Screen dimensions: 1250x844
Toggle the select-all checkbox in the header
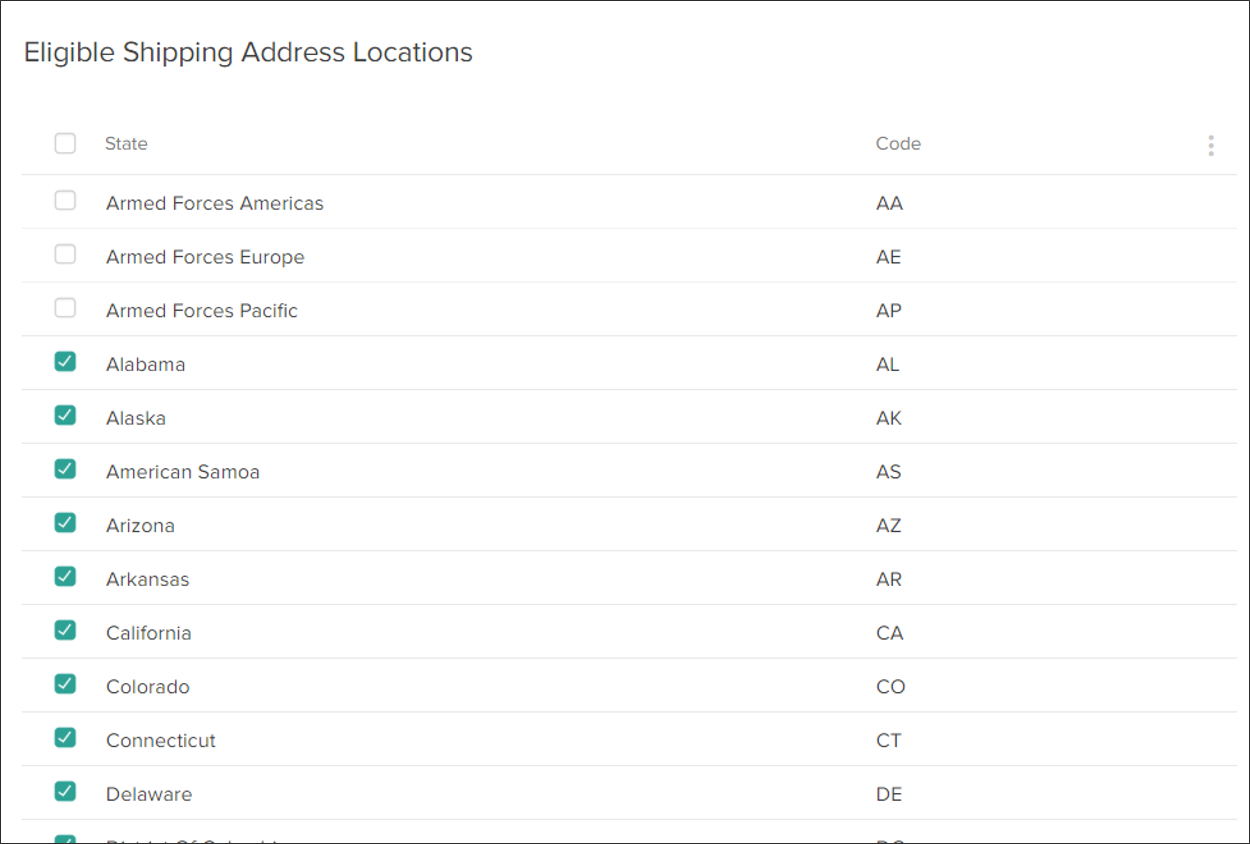65,143
